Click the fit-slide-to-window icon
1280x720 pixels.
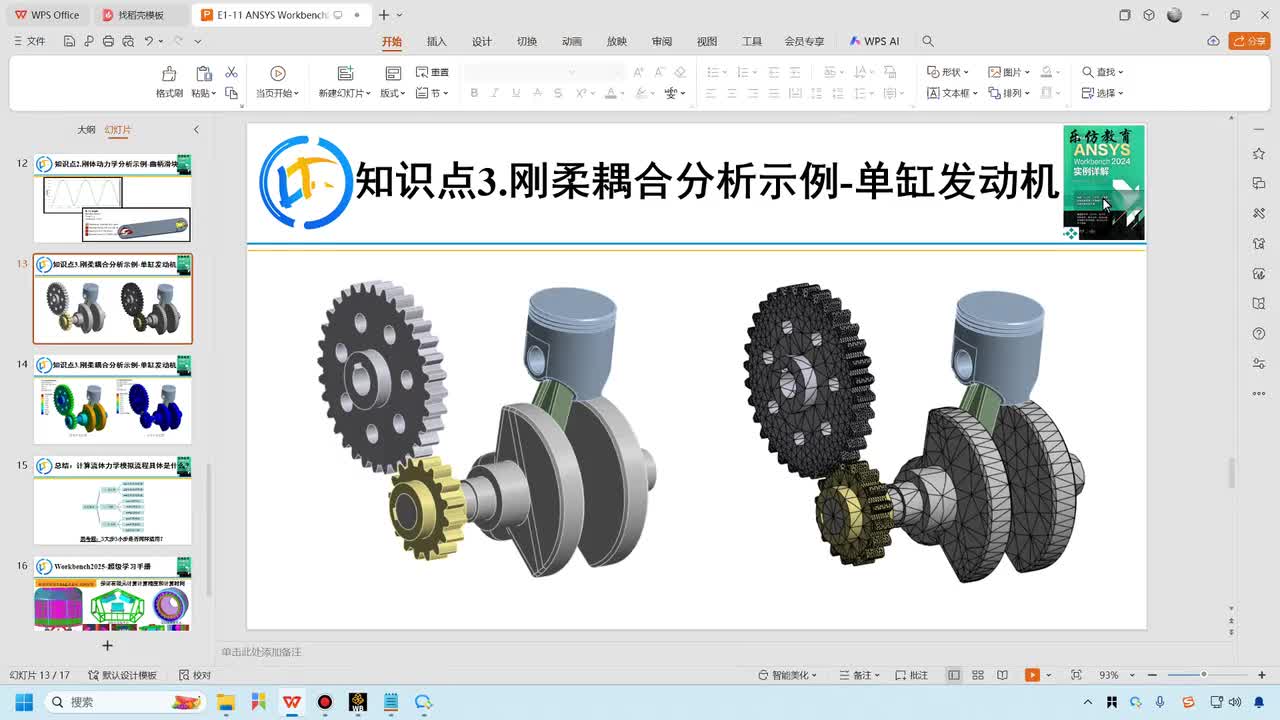[1076, 675]
